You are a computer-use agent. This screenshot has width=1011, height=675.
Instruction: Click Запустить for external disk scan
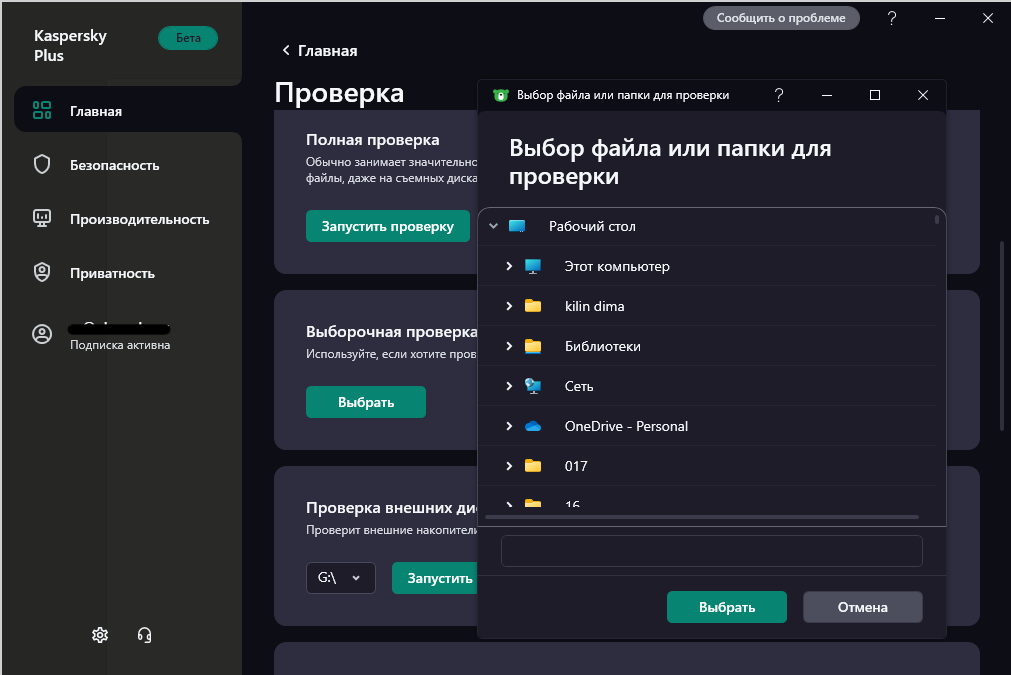click(436, 578)
